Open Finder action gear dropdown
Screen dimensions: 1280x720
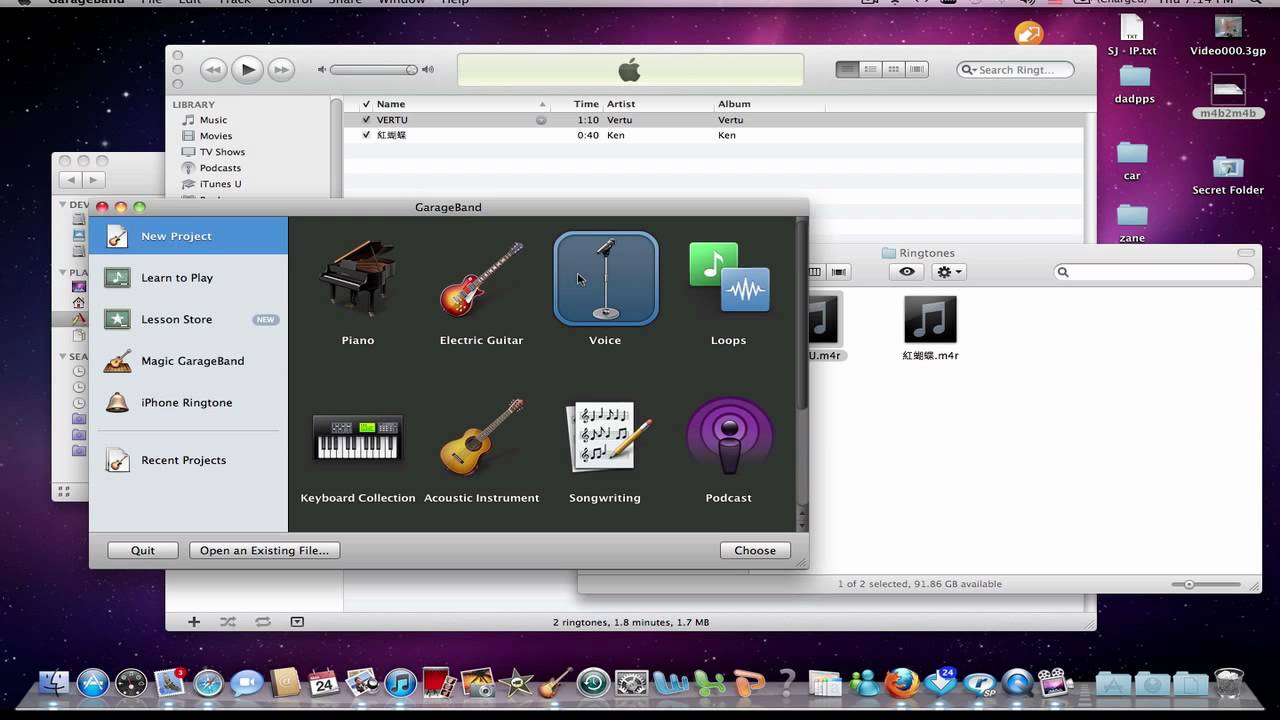coord(948,272)
